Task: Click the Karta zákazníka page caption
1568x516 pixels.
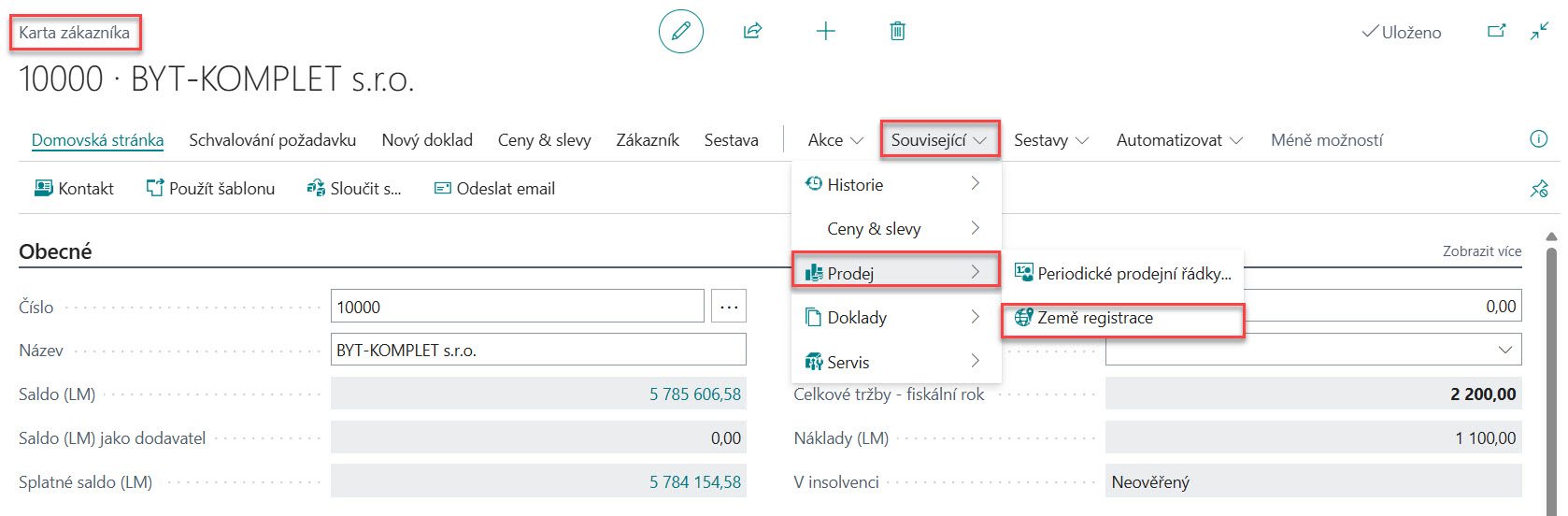Action: (x=75, y=33)
